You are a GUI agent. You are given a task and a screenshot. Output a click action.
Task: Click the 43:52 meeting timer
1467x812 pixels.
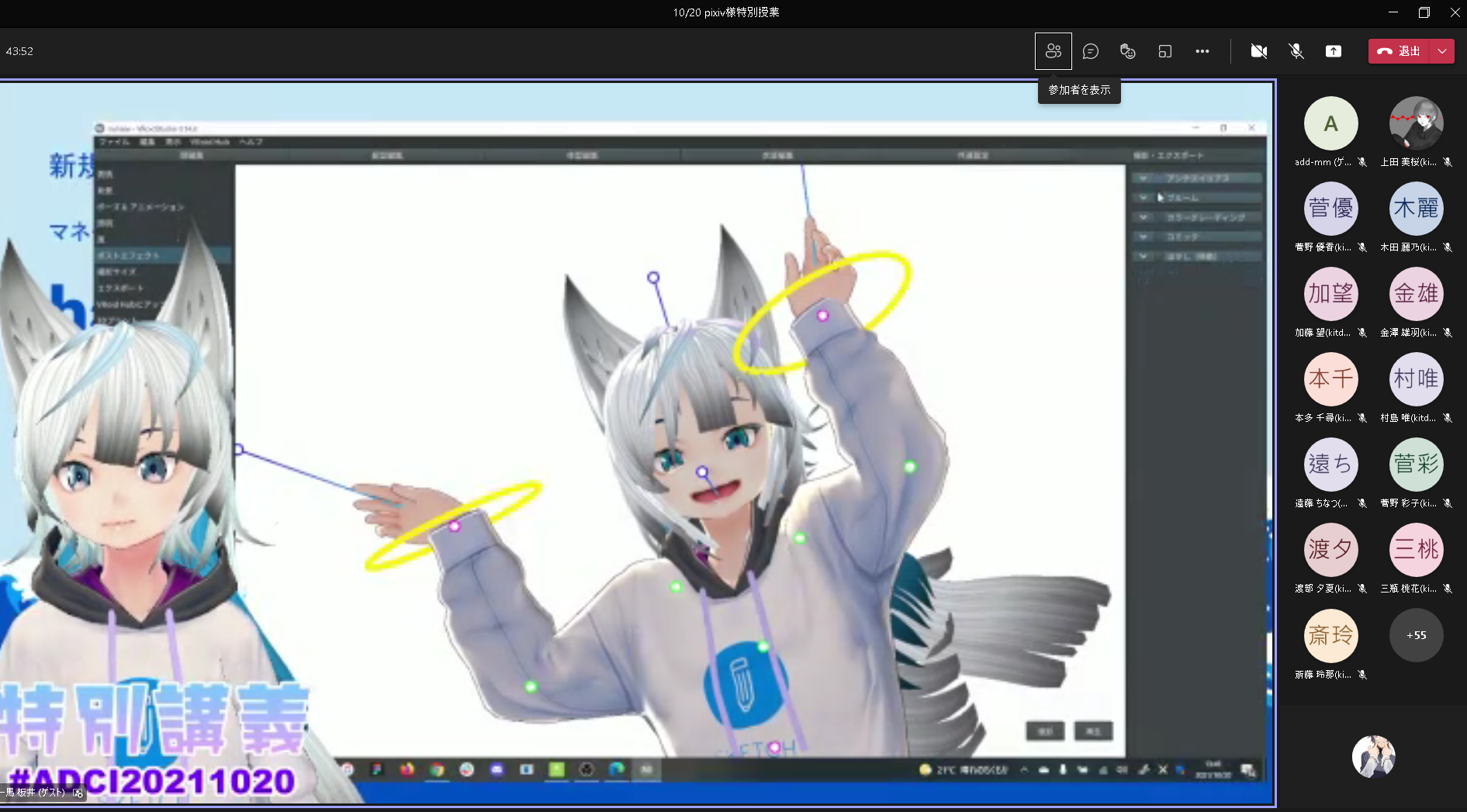pos(19,51)
